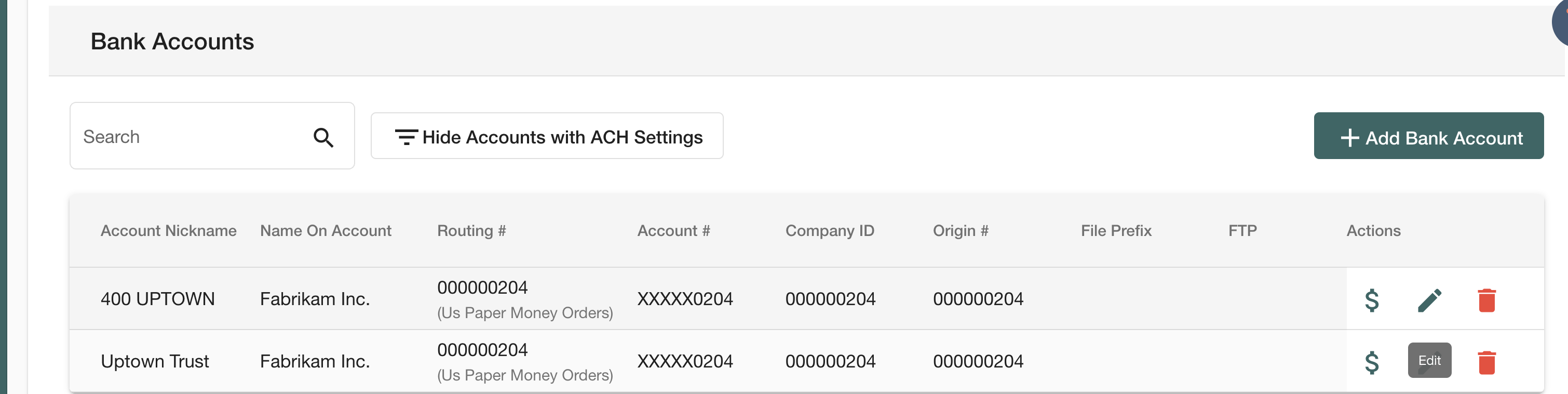Click the File Prefix column header
Screen dimensions: 1568x394
pos(1116,231)
